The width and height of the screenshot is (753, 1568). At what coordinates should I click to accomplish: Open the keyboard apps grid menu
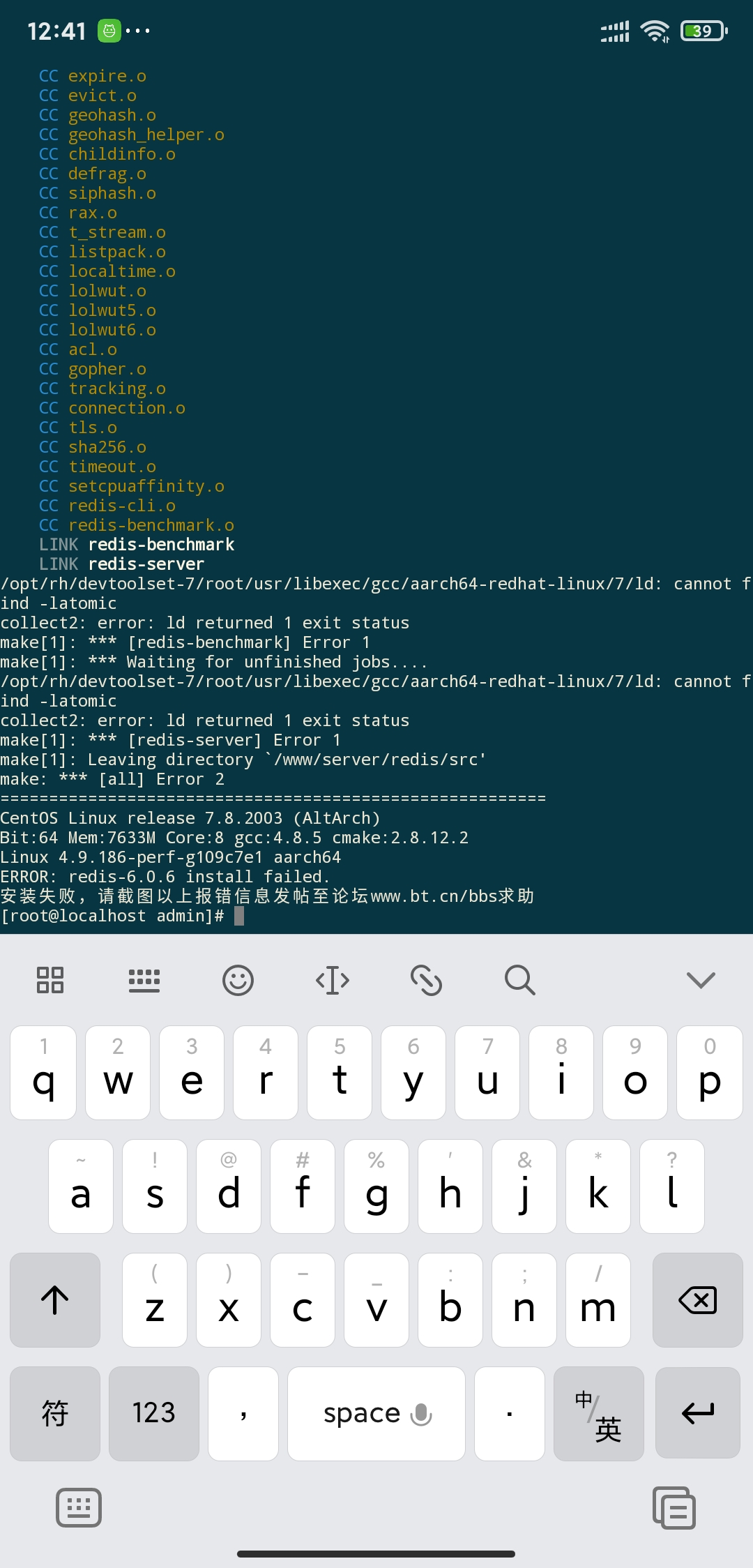tap(50, 980)
